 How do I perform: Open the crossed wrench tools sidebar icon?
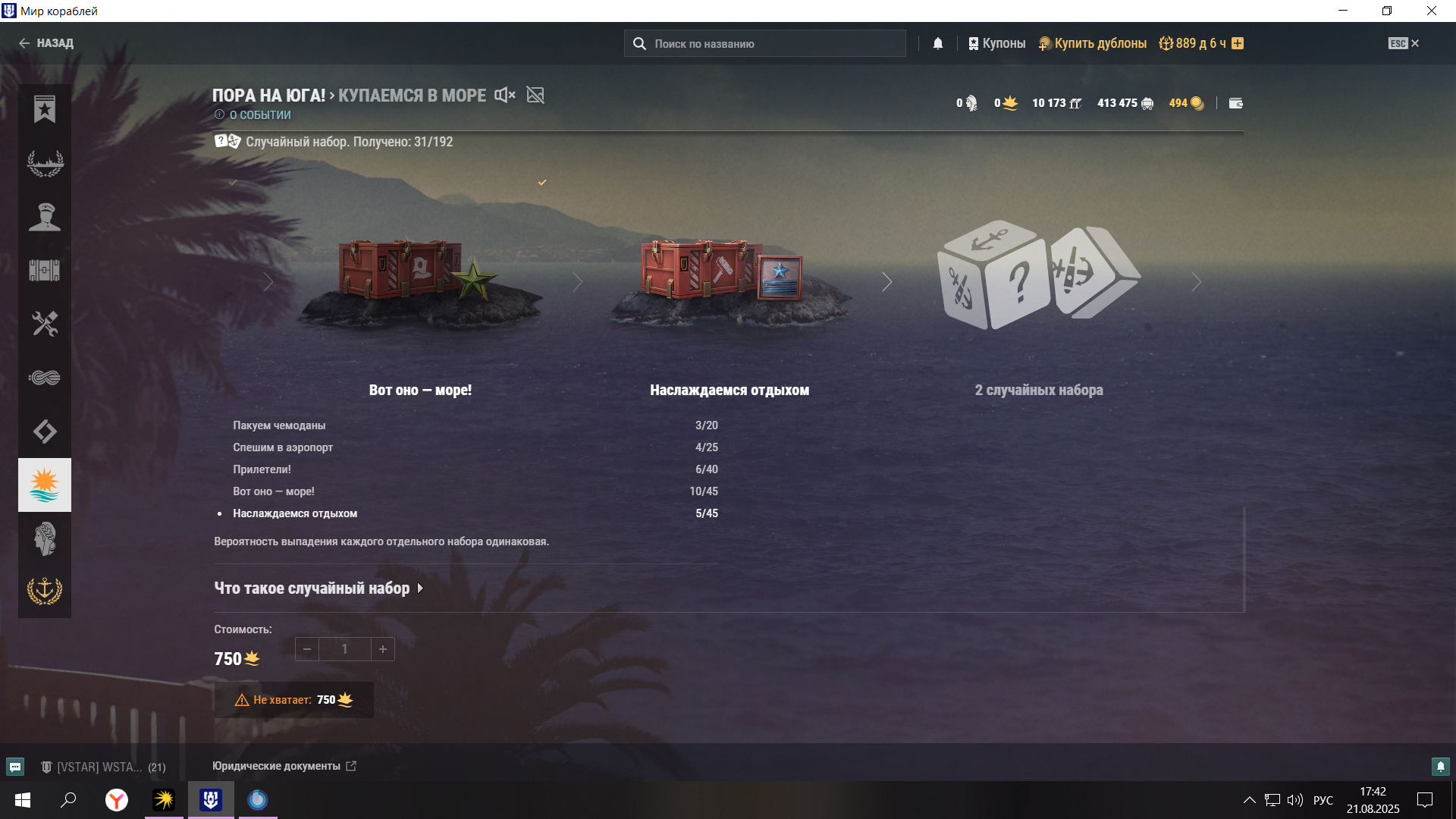coord(45,324)
